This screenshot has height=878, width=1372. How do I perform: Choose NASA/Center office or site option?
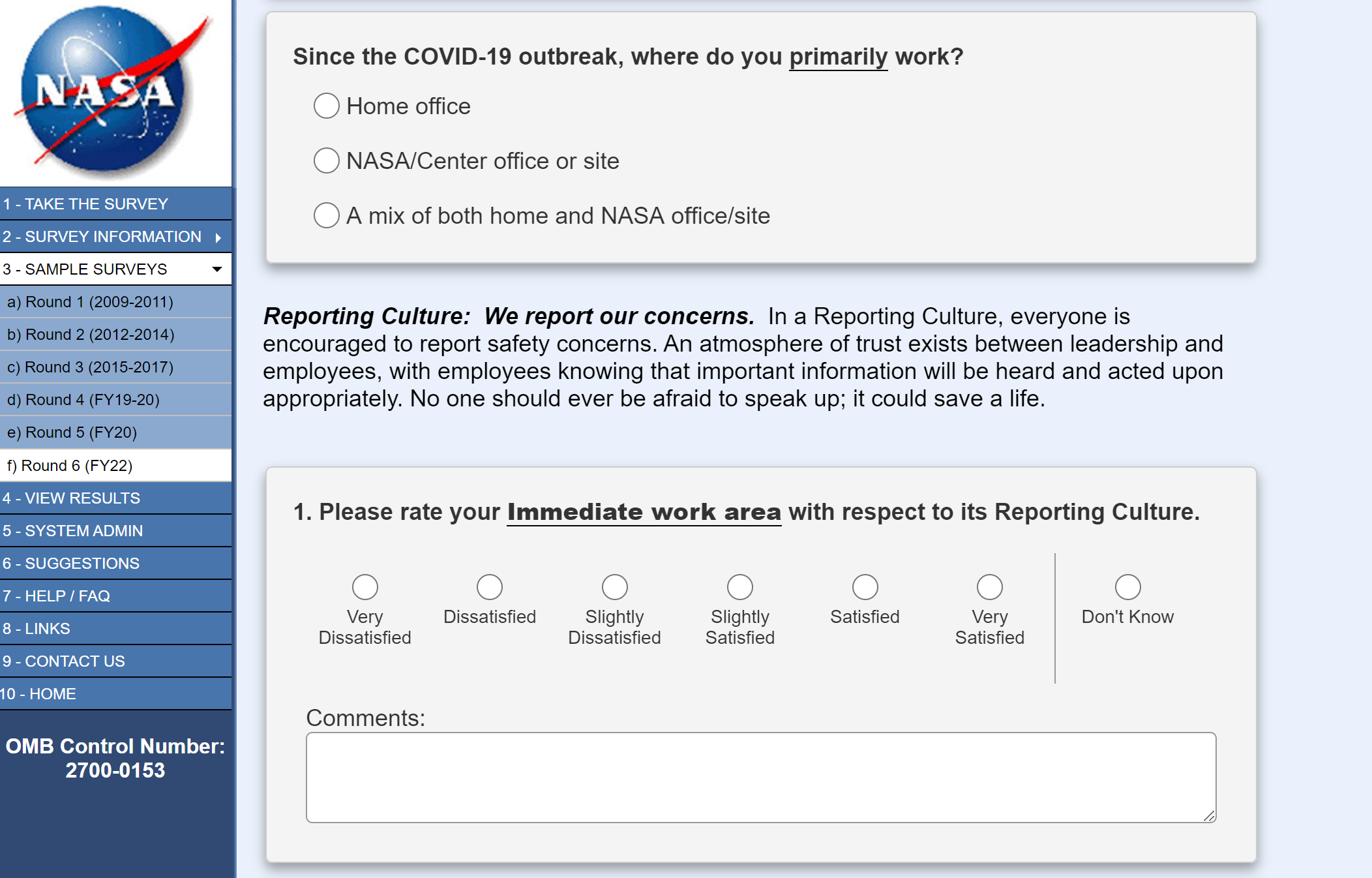tap(327, 160)
